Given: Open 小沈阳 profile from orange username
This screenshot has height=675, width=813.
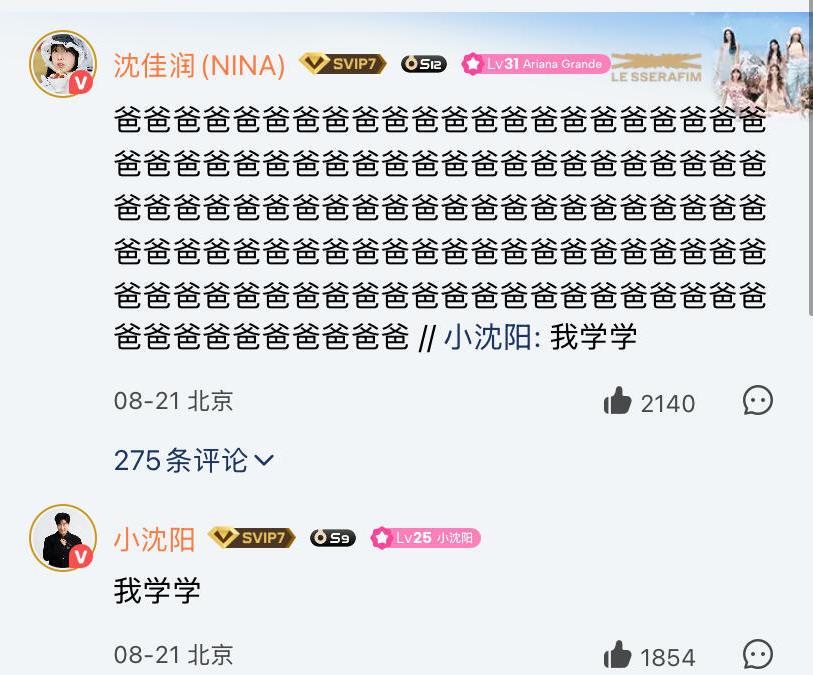Looking at the screenshot, I should pos(155,540).
